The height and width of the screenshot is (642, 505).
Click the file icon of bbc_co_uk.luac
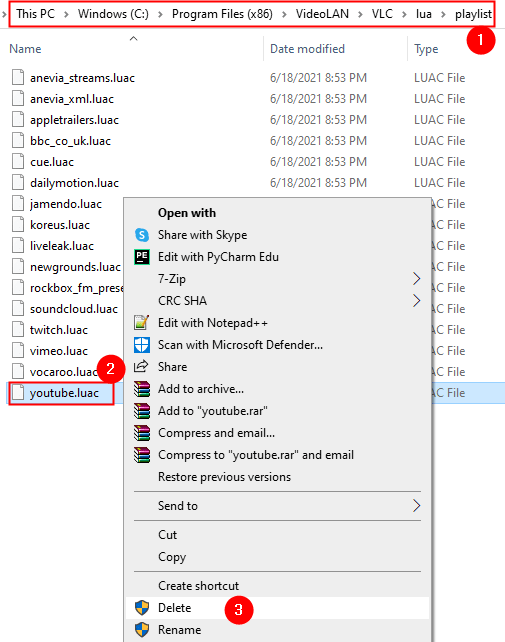coord(18,140)
